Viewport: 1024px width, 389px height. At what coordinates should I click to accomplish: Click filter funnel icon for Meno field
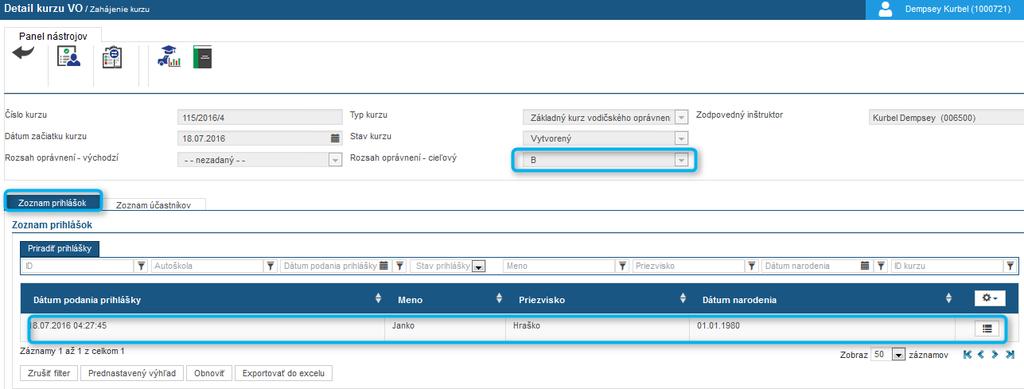pos(623,266)
